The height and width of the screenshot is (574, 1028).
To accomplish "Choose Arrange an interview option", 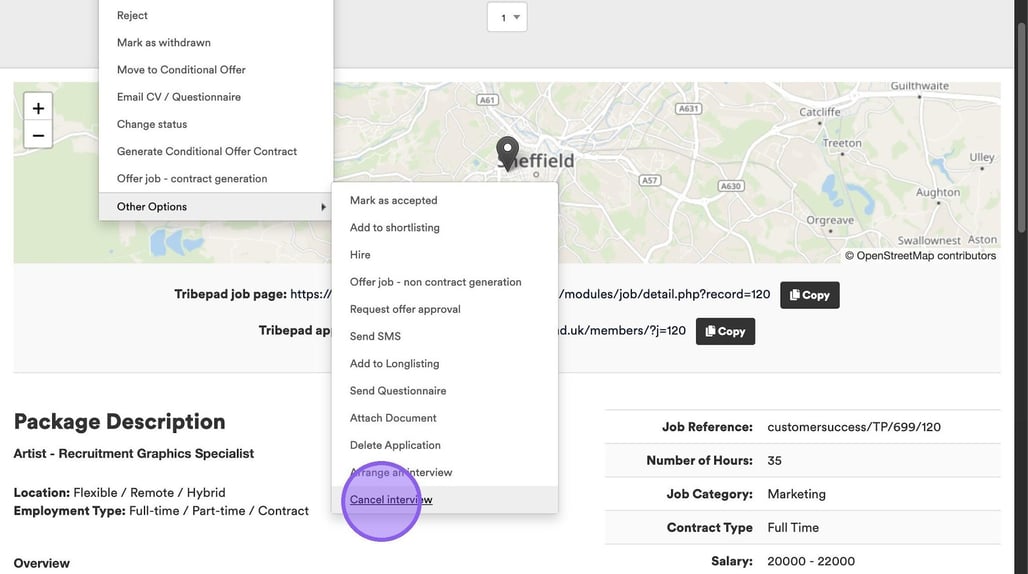I will (401, 472).
